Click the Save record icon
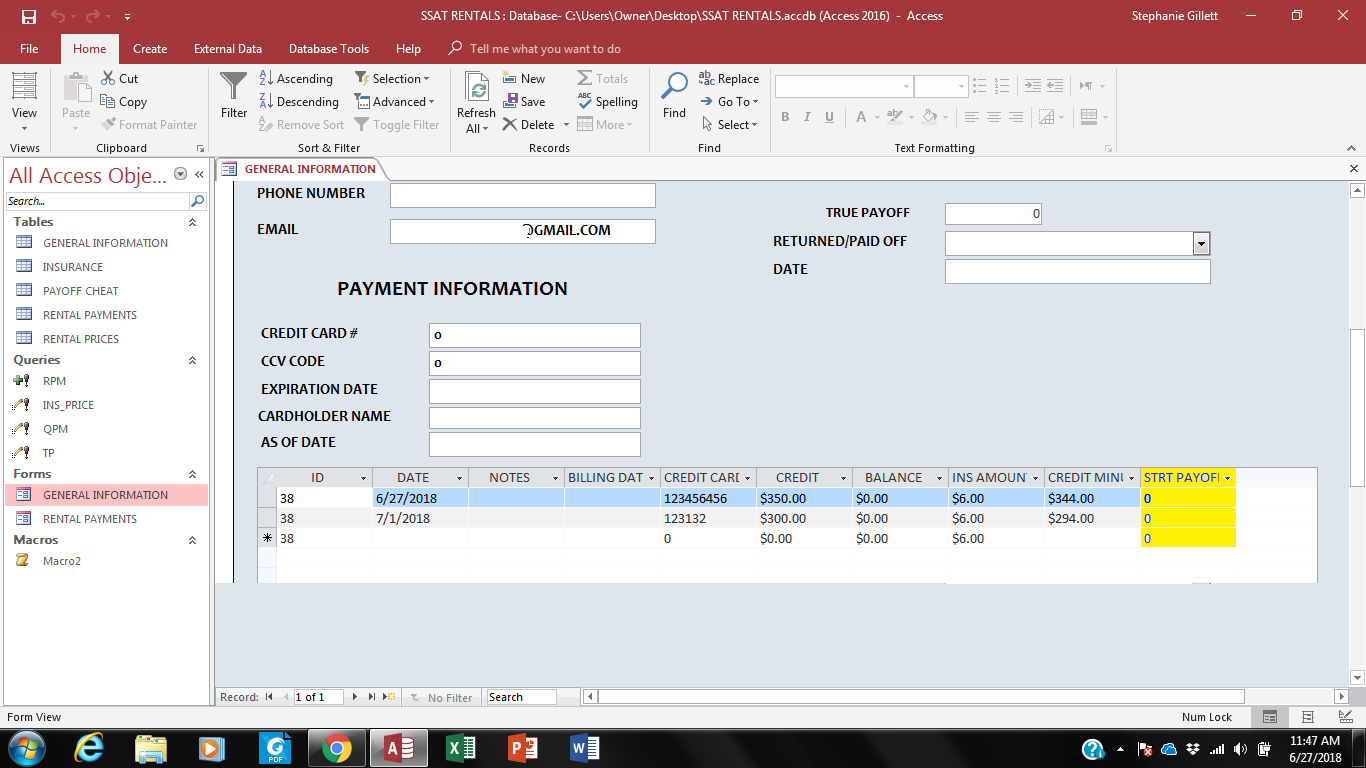The width and height of the screenshot is (1366, 768). tap(510, 102)
